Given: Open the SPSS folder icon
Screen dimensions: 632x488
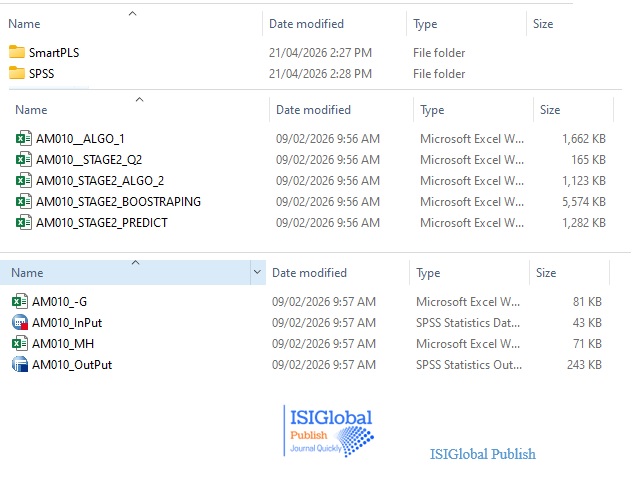Looking at the screenshot, I should click(17, 73).
